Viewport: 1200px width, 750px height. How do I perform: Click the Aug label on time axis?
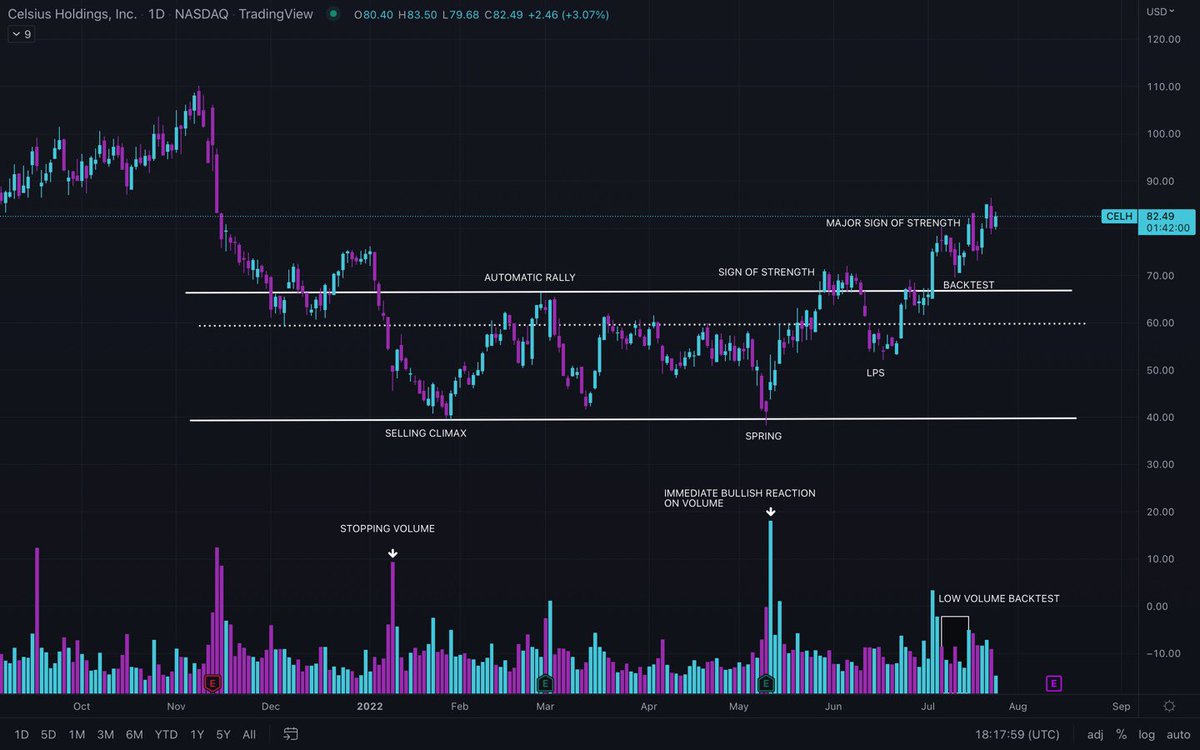click(x=1018, y=705)
